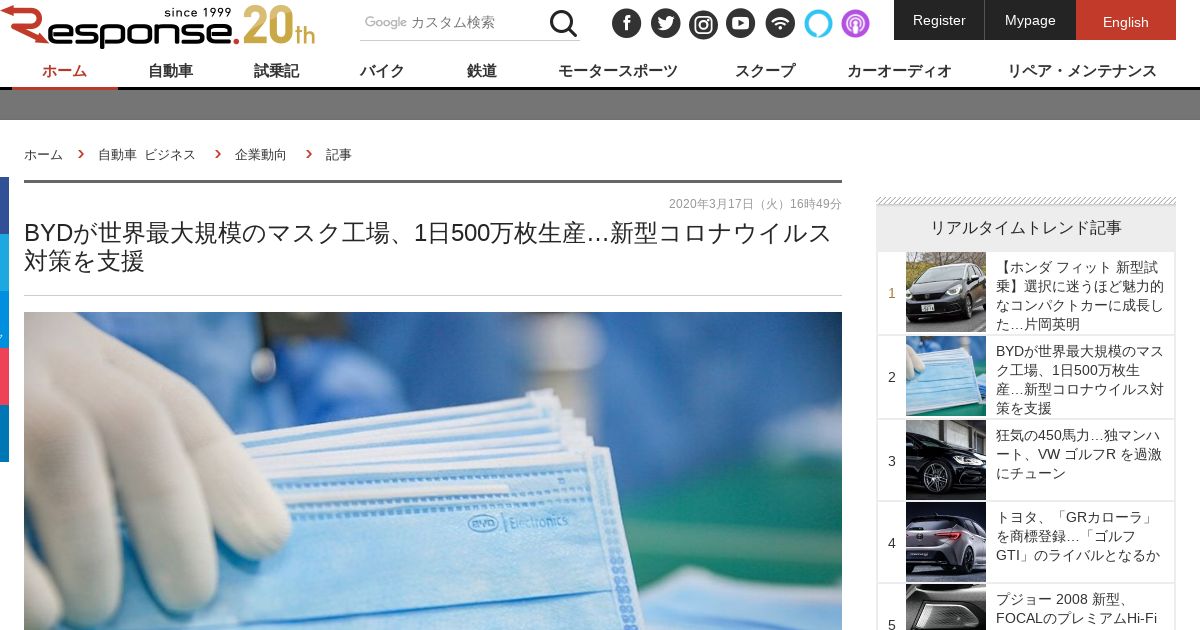
Task: Open the モータースポーツ nav tab
Action: click(618, 71)
